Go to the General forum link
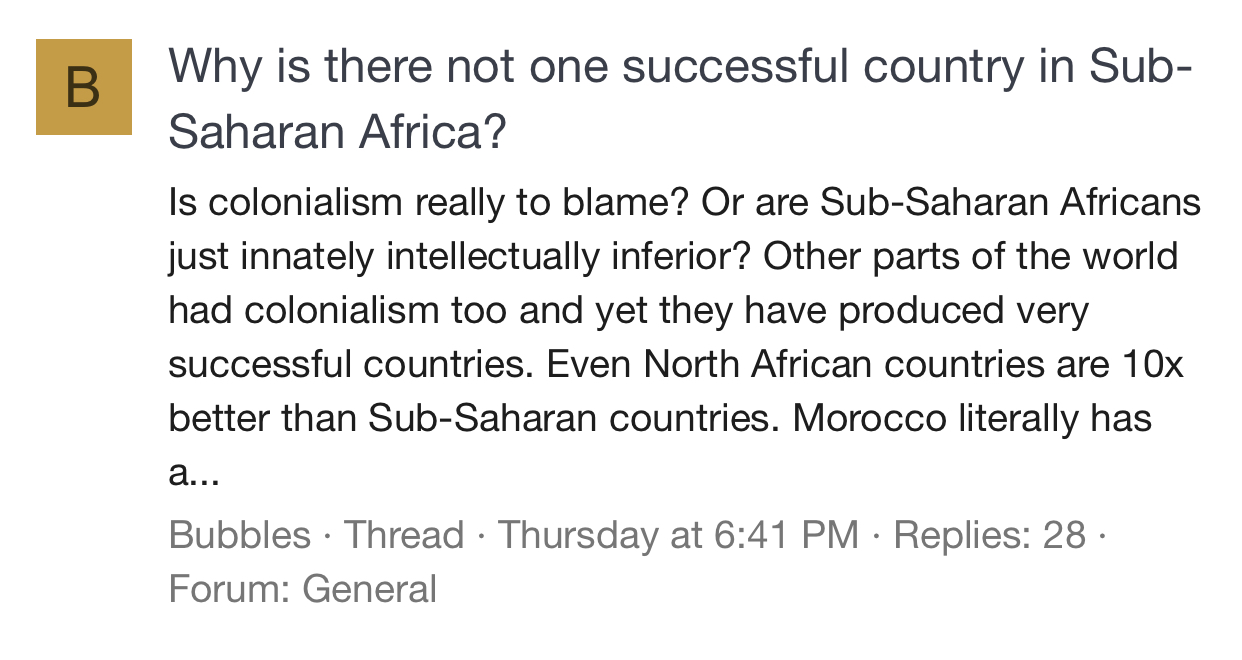This screenshot has height=660, width=1242. pyautogui.click(x=370, y=588)
